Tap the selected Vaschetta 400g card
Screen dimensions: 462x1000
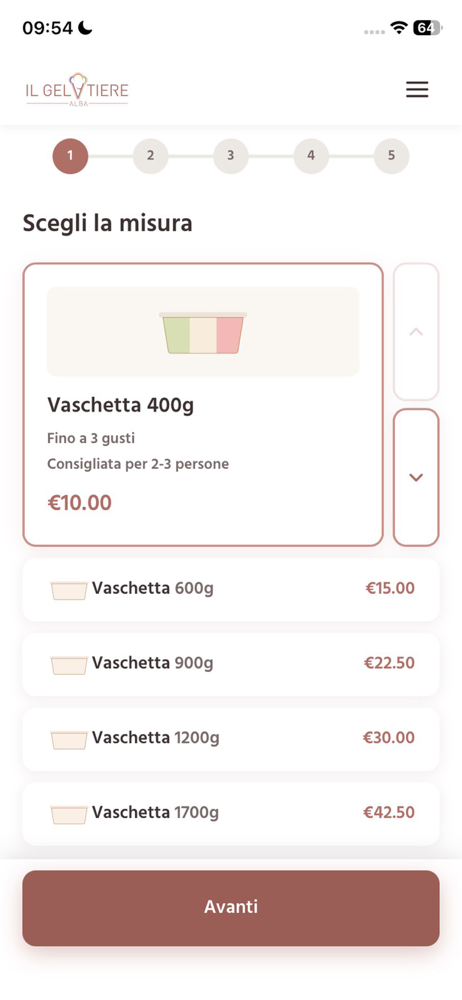tap(203, 404)
